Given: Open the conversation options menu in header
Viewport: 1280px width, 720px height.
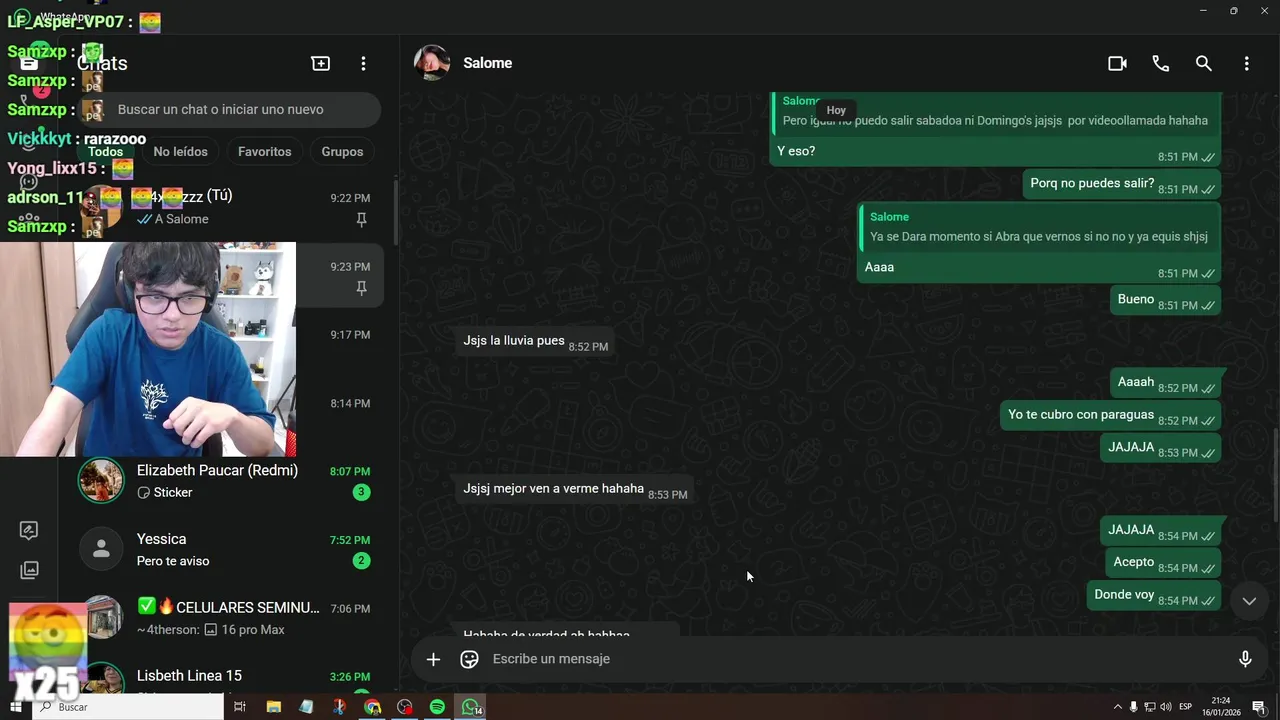Looking at the screenshot, I should click(1246, 63).
